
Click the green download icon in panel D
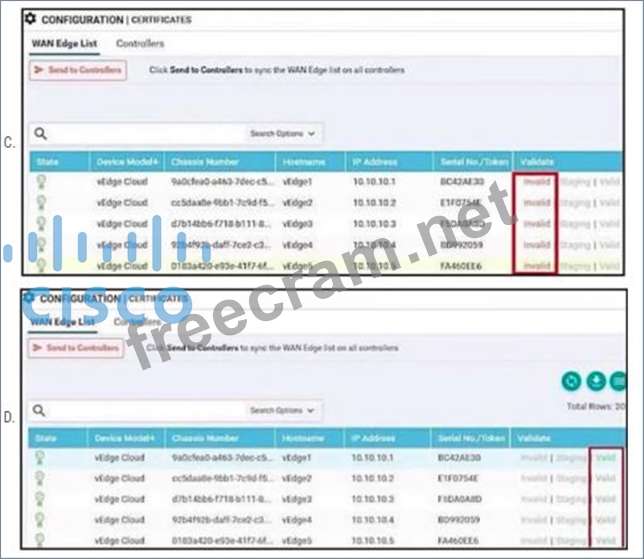(595, 381)
